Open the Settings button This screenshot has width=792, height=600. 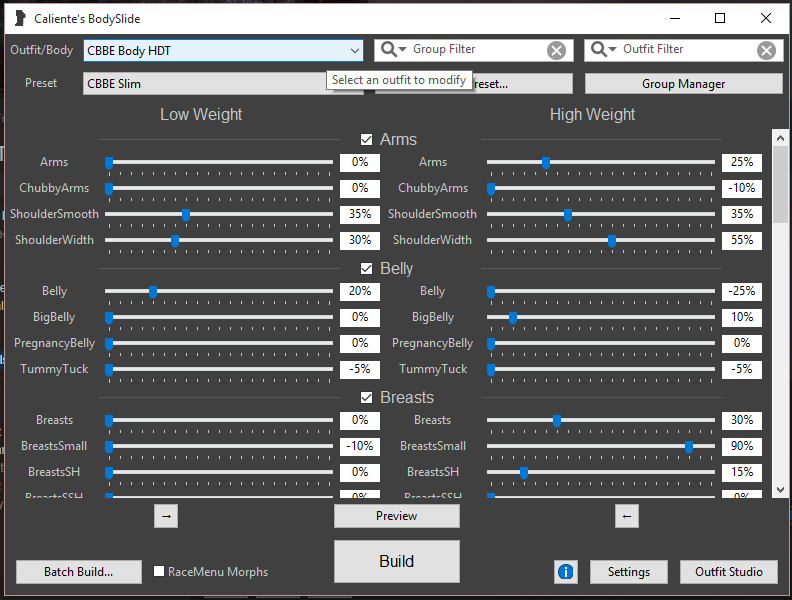pos(629,572)
